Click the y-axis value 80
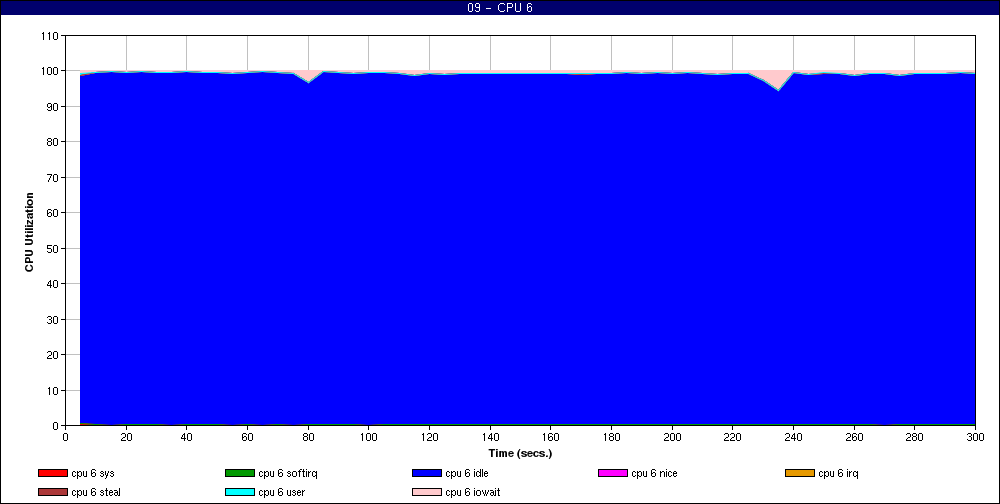1000x504 pixels. pos(53,142)
